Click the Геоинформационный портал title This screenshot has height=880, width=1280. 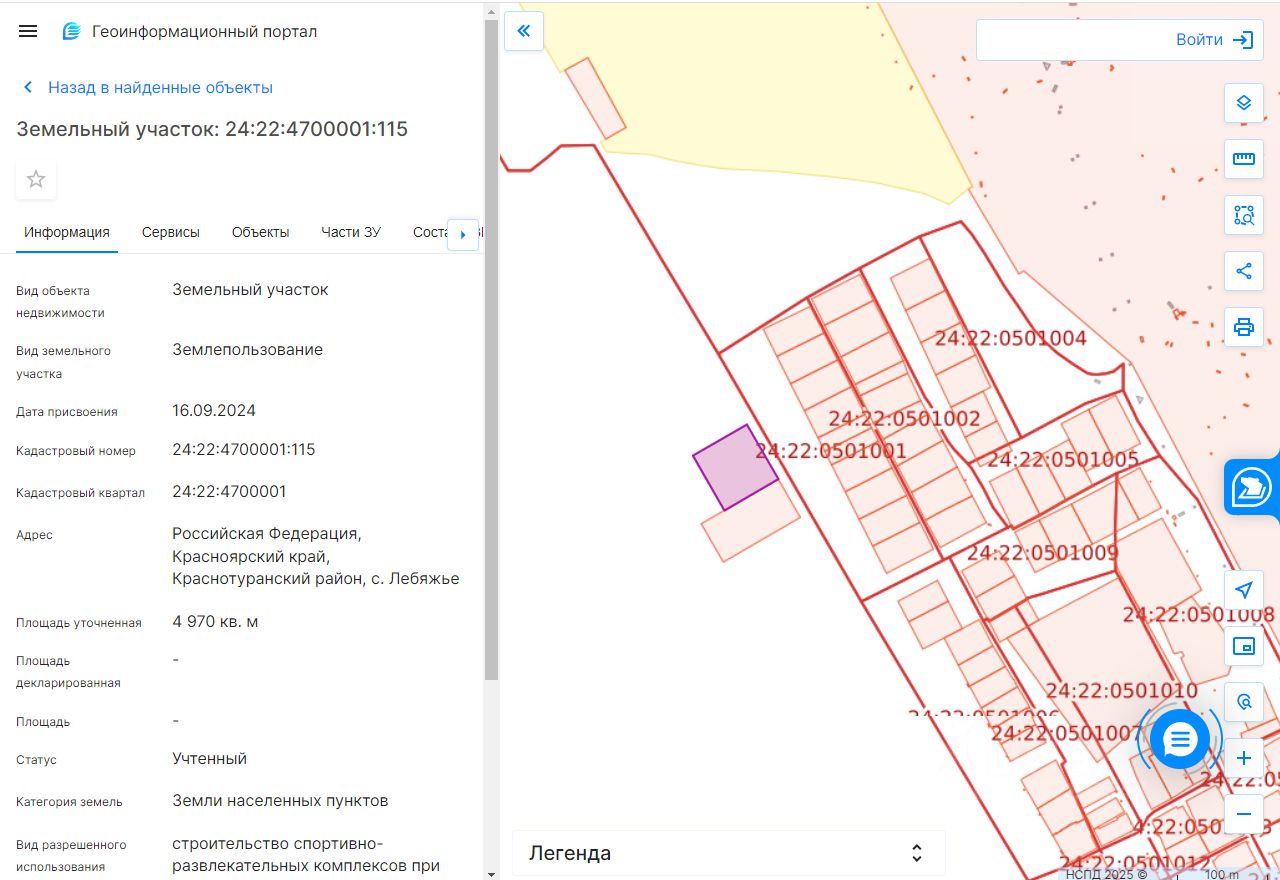[x=205, y=32]
